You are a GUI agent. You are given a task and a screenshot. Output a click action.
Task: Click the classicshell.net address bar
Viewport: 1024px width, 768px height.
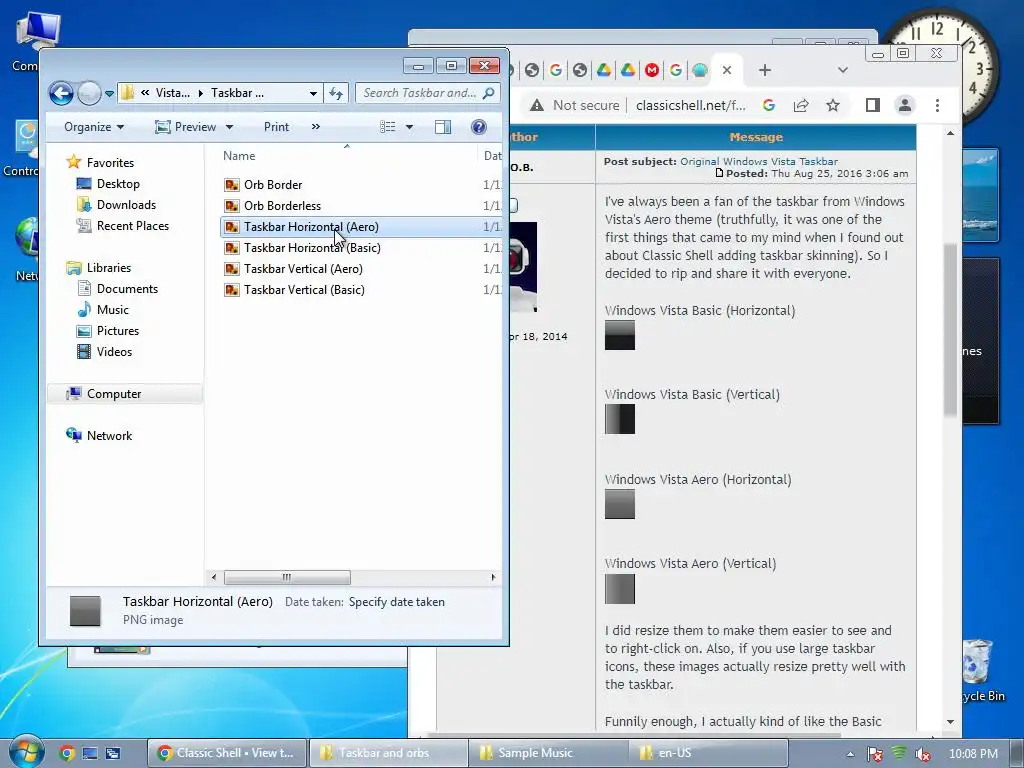(x=690, y=105)
